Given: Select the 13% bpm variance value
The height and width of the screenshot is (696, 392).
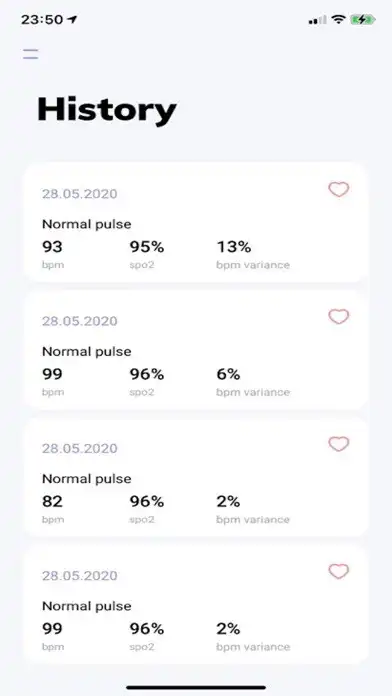Looking at the screenshot, I should click(x=234, y=247).
